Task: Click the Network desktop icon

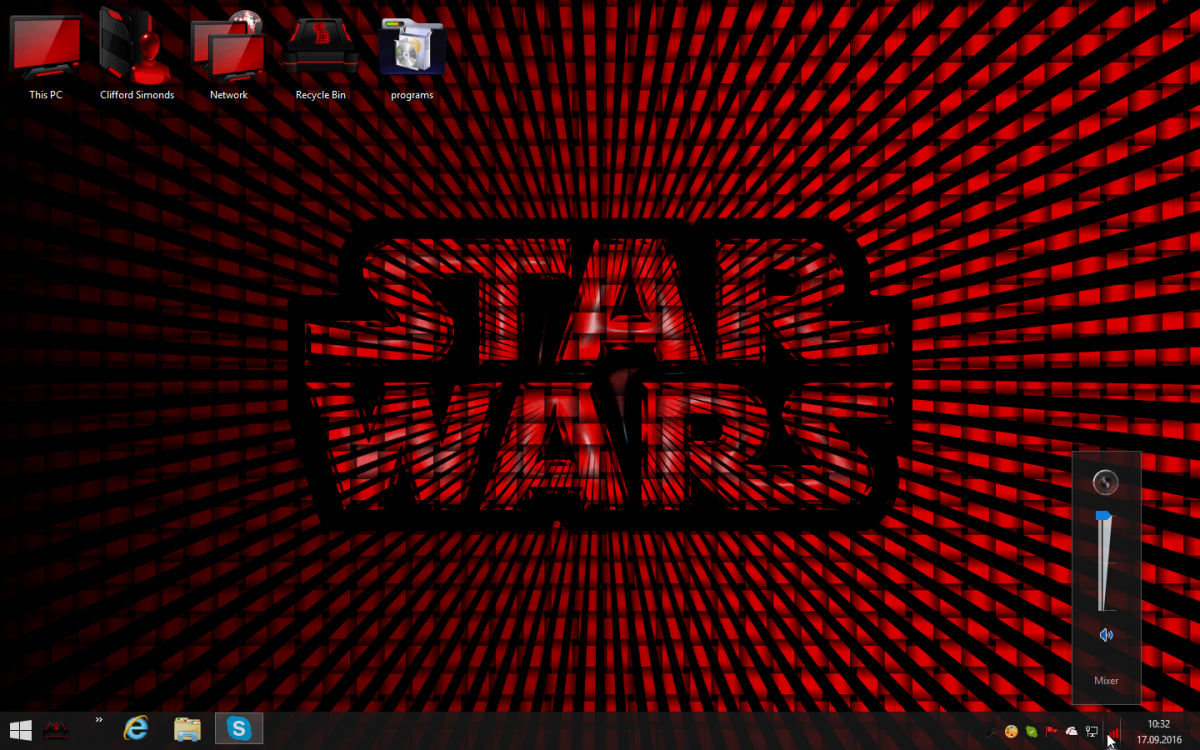Action: coord(228,50)
